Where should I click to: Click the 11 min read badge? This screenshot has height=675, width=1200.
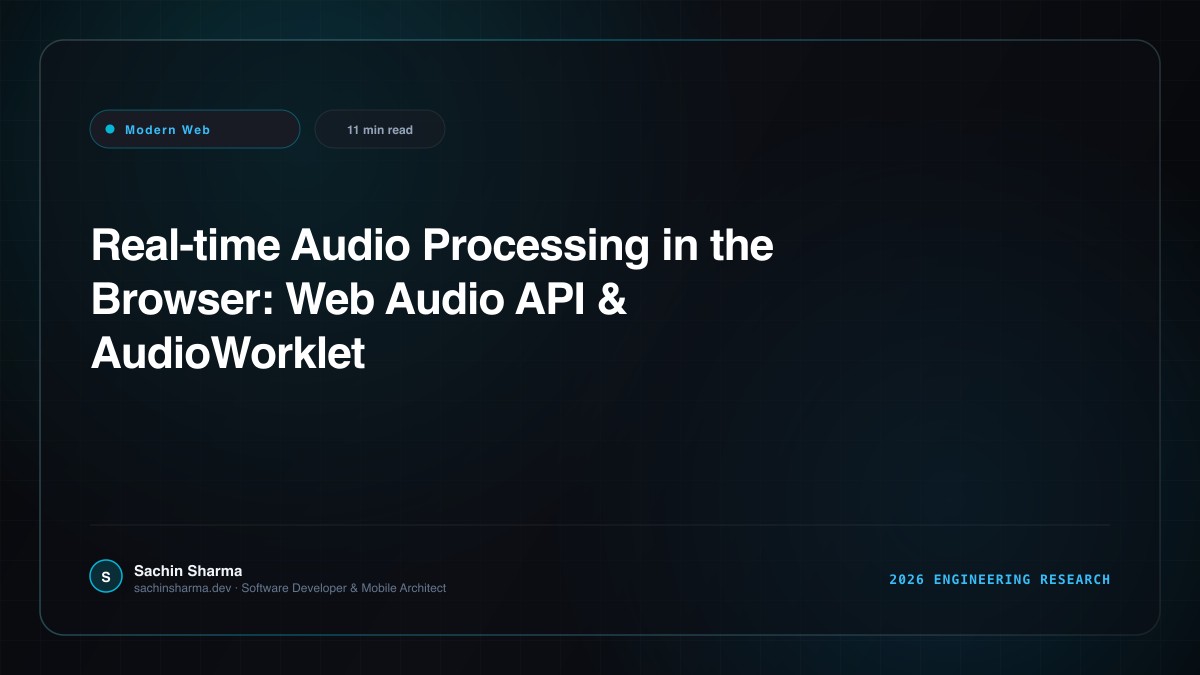380,129
